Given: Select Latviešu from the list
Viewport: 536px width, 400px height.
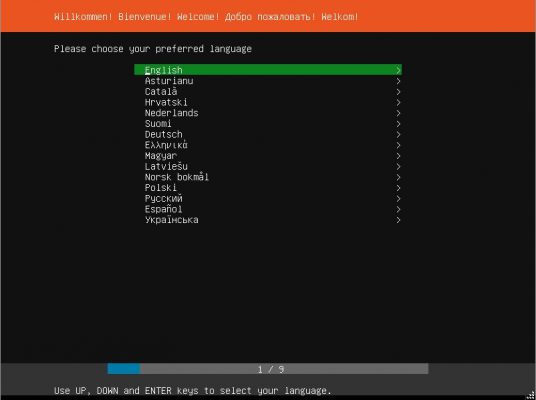Looking at the screenshot, I should (x=268, y=166).
